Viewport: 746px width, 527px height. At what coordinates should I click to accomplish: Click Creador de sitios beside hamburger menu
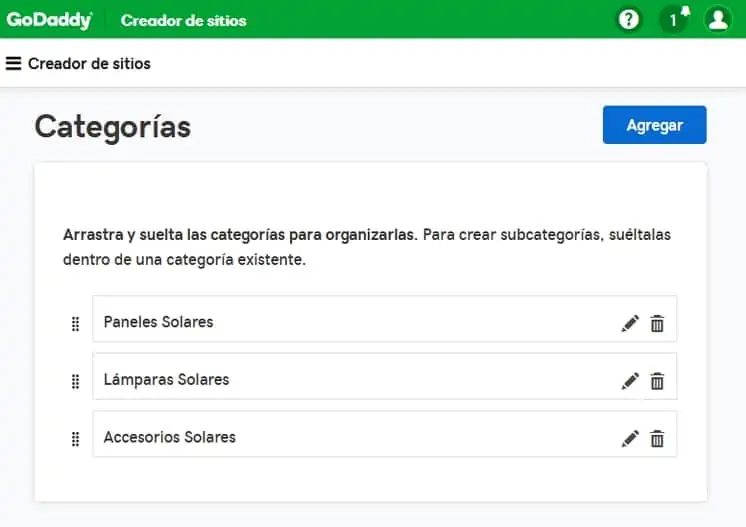(89, 64)
